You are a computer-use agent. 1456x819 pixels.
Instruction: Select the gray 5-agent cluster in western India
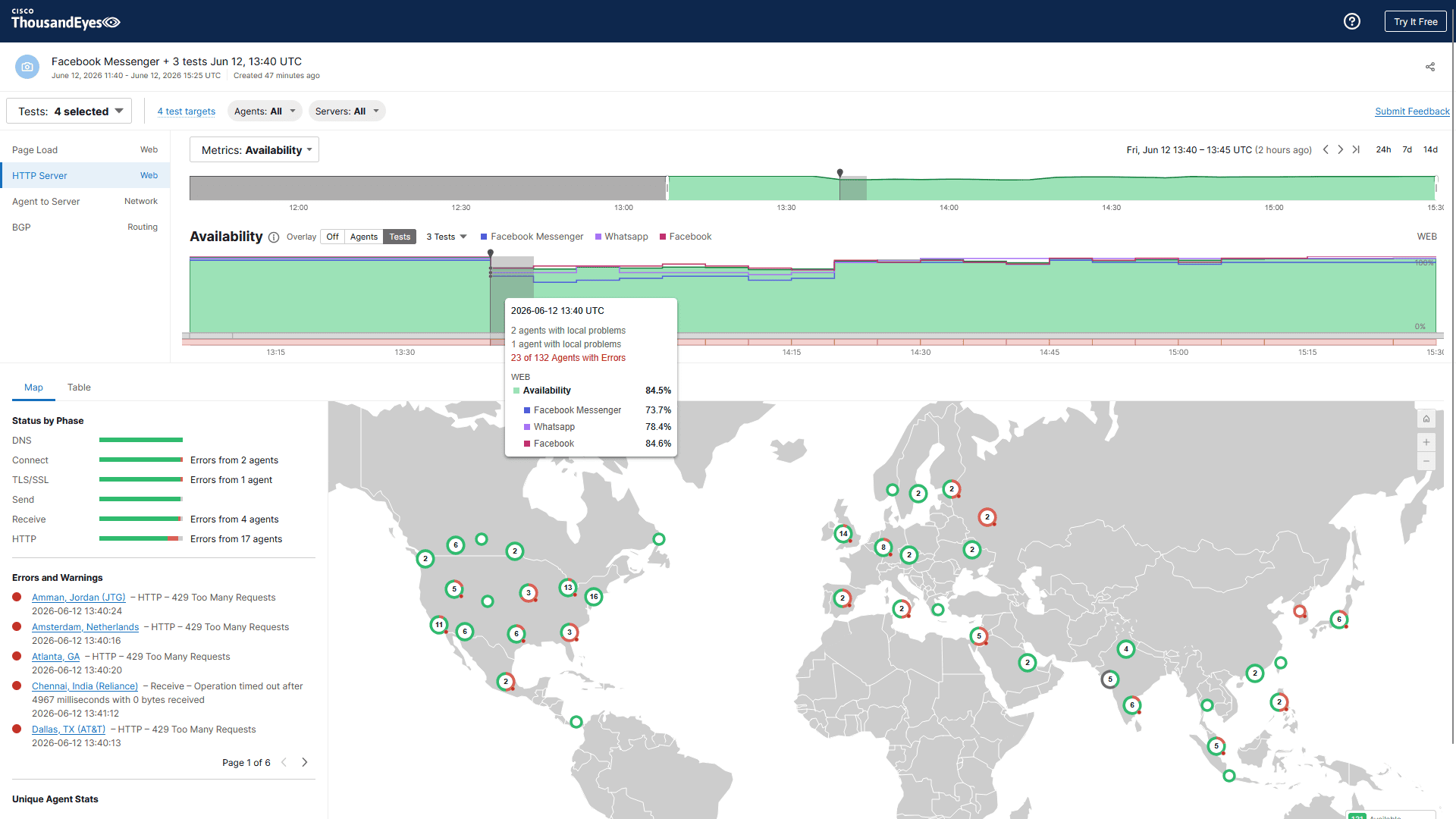click(1110, 679)
